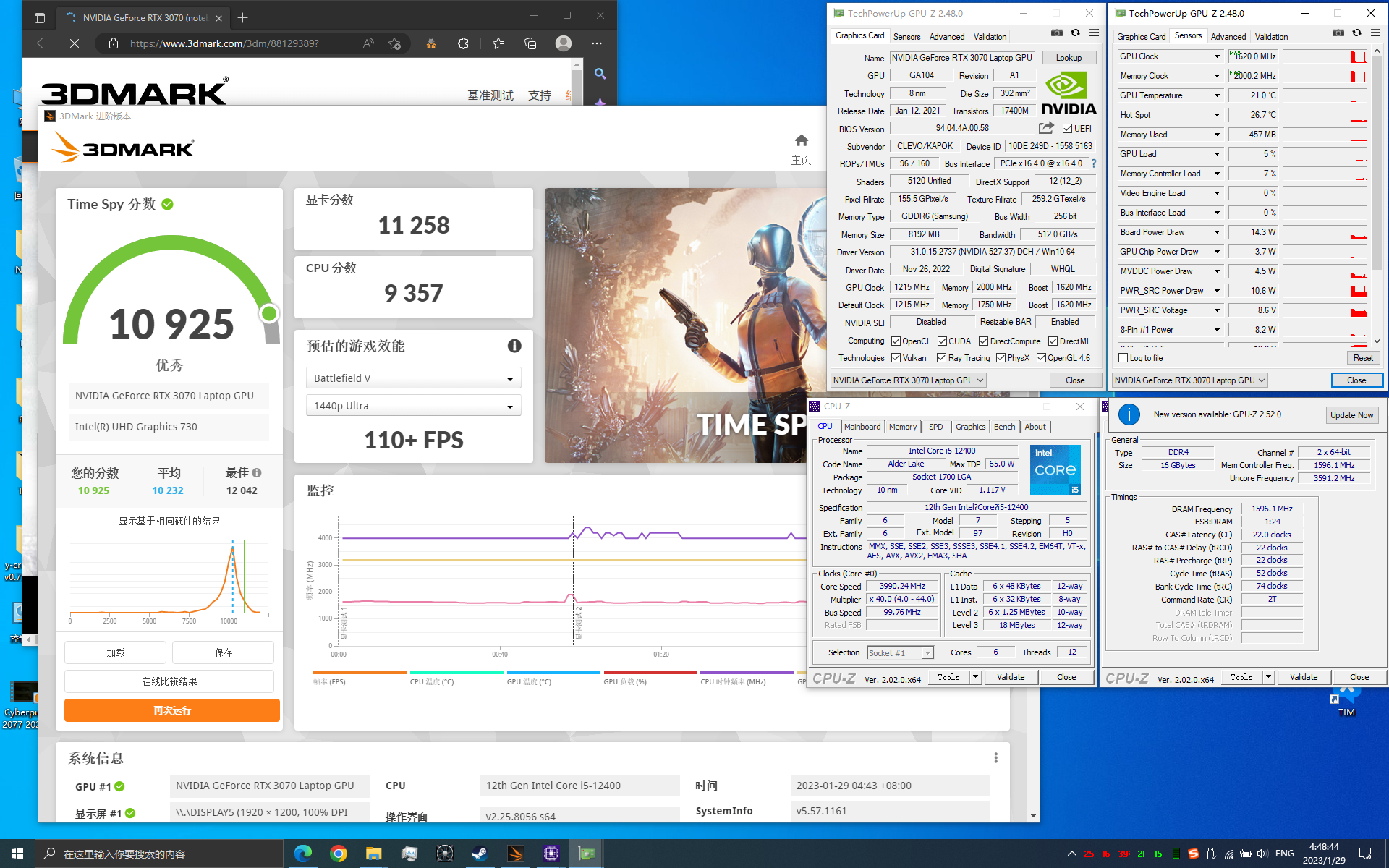Viewport: 1389px width, 868px height.
Task: Click the 3DMark home icon
Action: 801,140
